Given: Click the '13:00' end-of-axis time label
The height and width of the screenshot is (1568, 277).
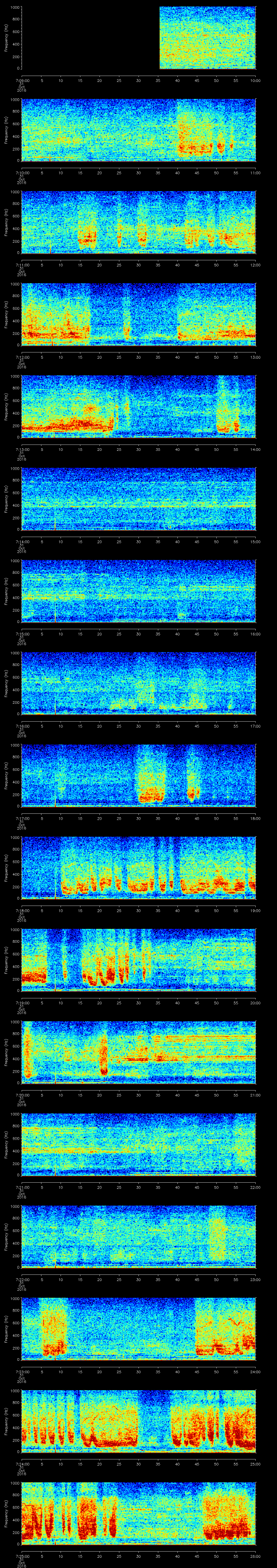Looking at the screenshot, I should pyautogui.click(x=255, y=357).
